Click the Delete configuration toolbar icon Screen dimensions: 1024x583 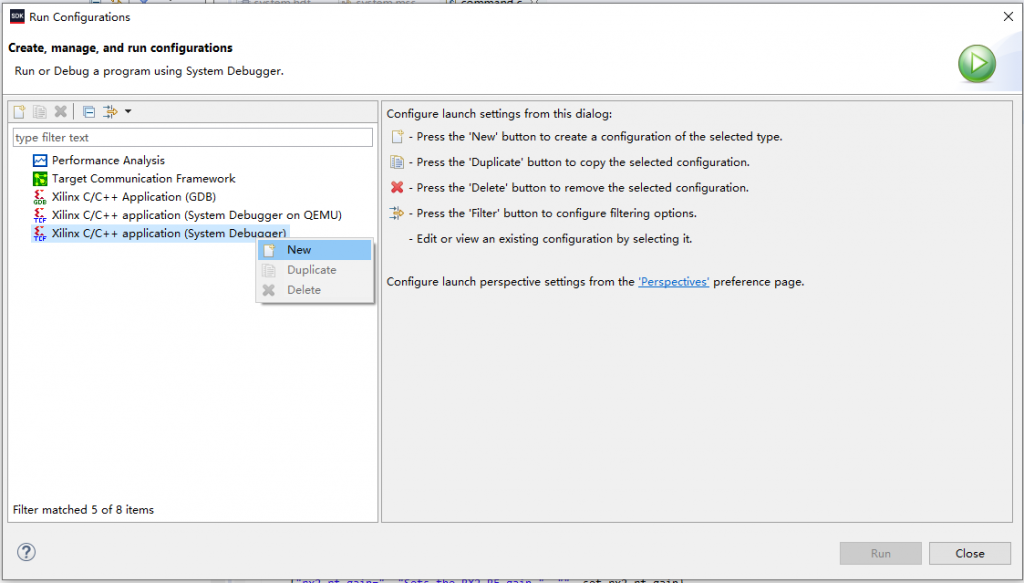click(x=61, y=112)
